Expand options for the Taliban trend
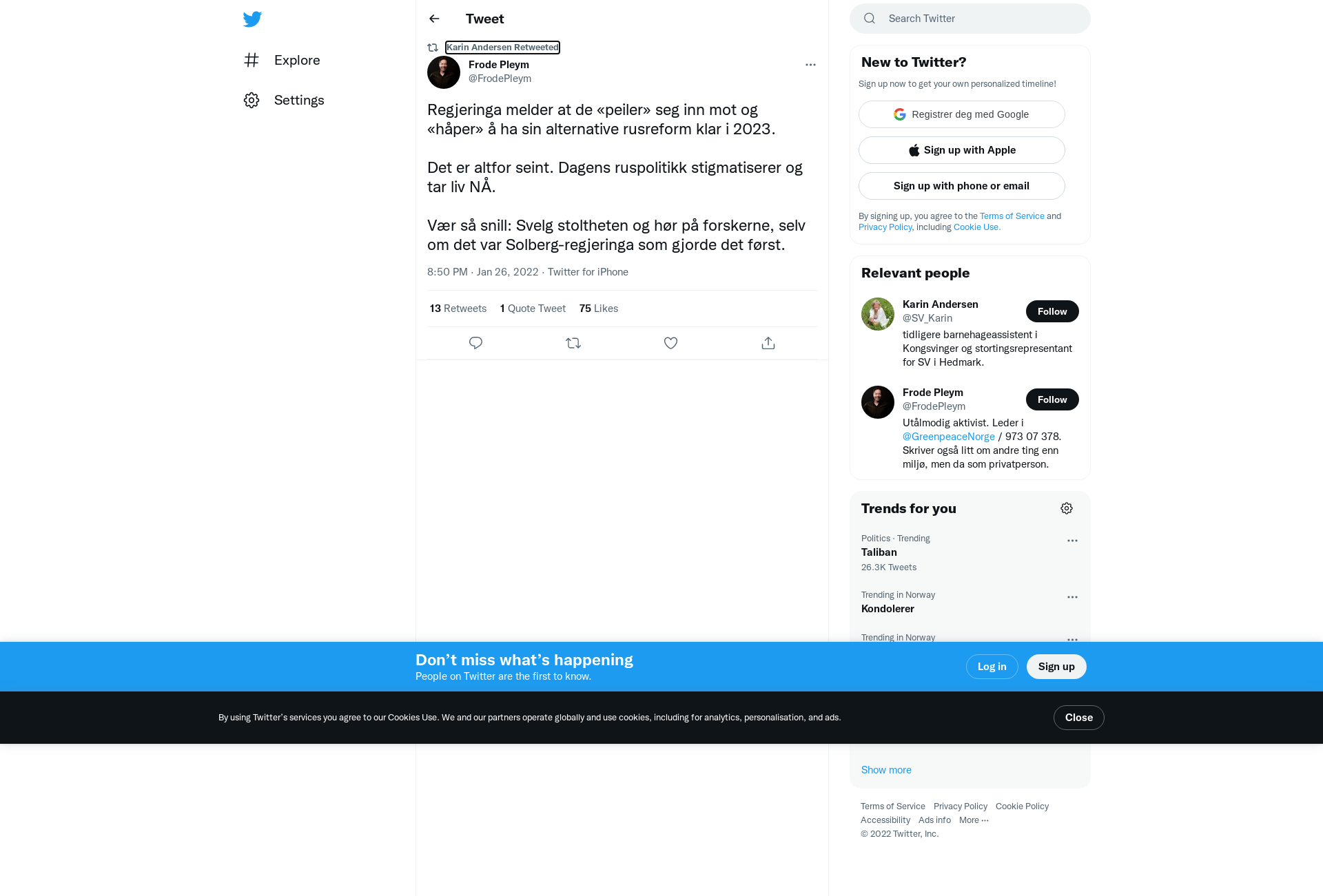The height and width of the screenshot is (896, 1323). point(1072,541)
